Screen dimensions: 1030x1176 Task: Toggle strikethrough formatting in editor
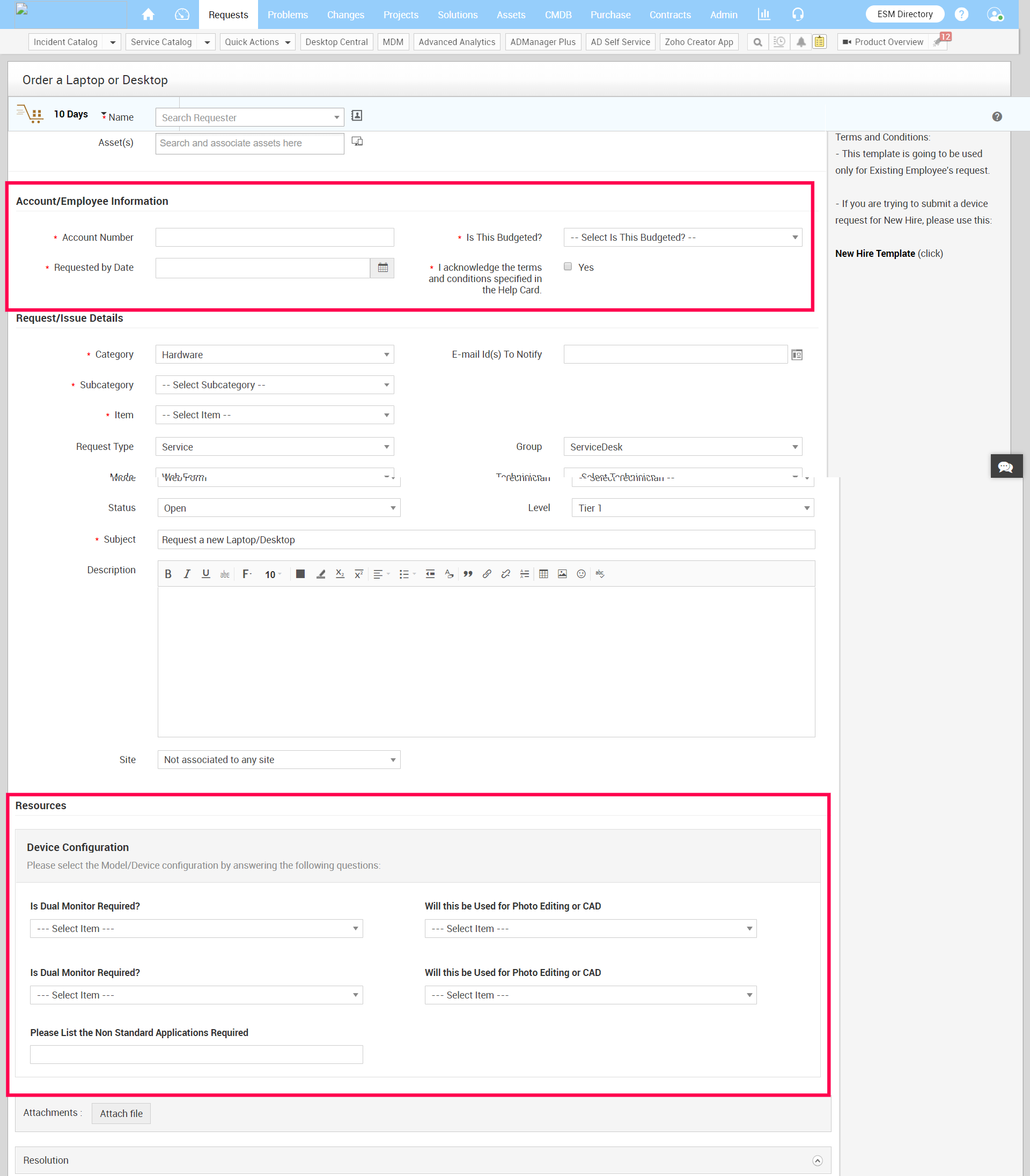[225, 574]
